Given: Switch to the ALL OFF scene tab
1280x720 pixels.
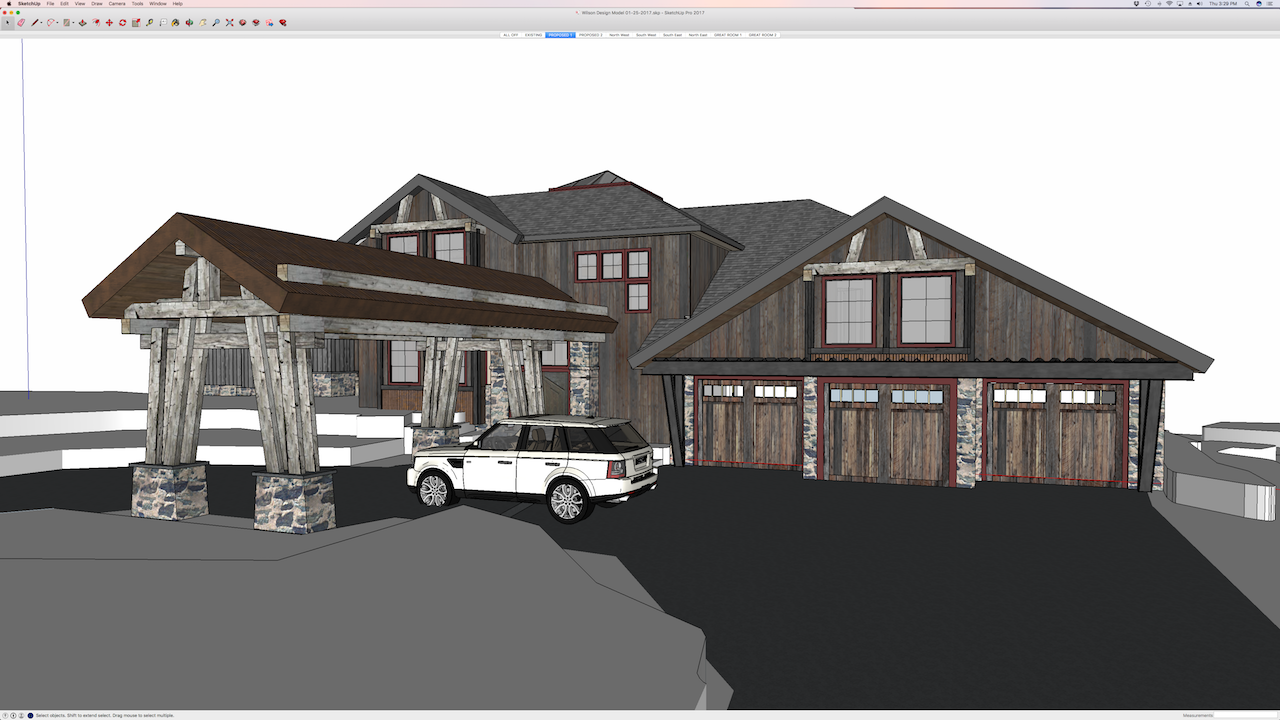Looking at the screenshot, I should tap(510, 35).
